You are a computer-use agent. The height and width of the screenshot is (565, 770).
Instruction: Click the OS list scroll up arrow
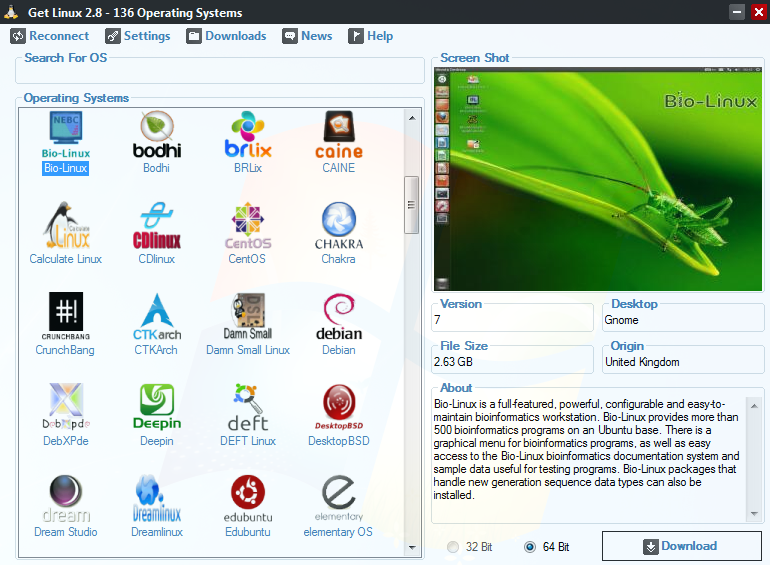click(412, 118)
